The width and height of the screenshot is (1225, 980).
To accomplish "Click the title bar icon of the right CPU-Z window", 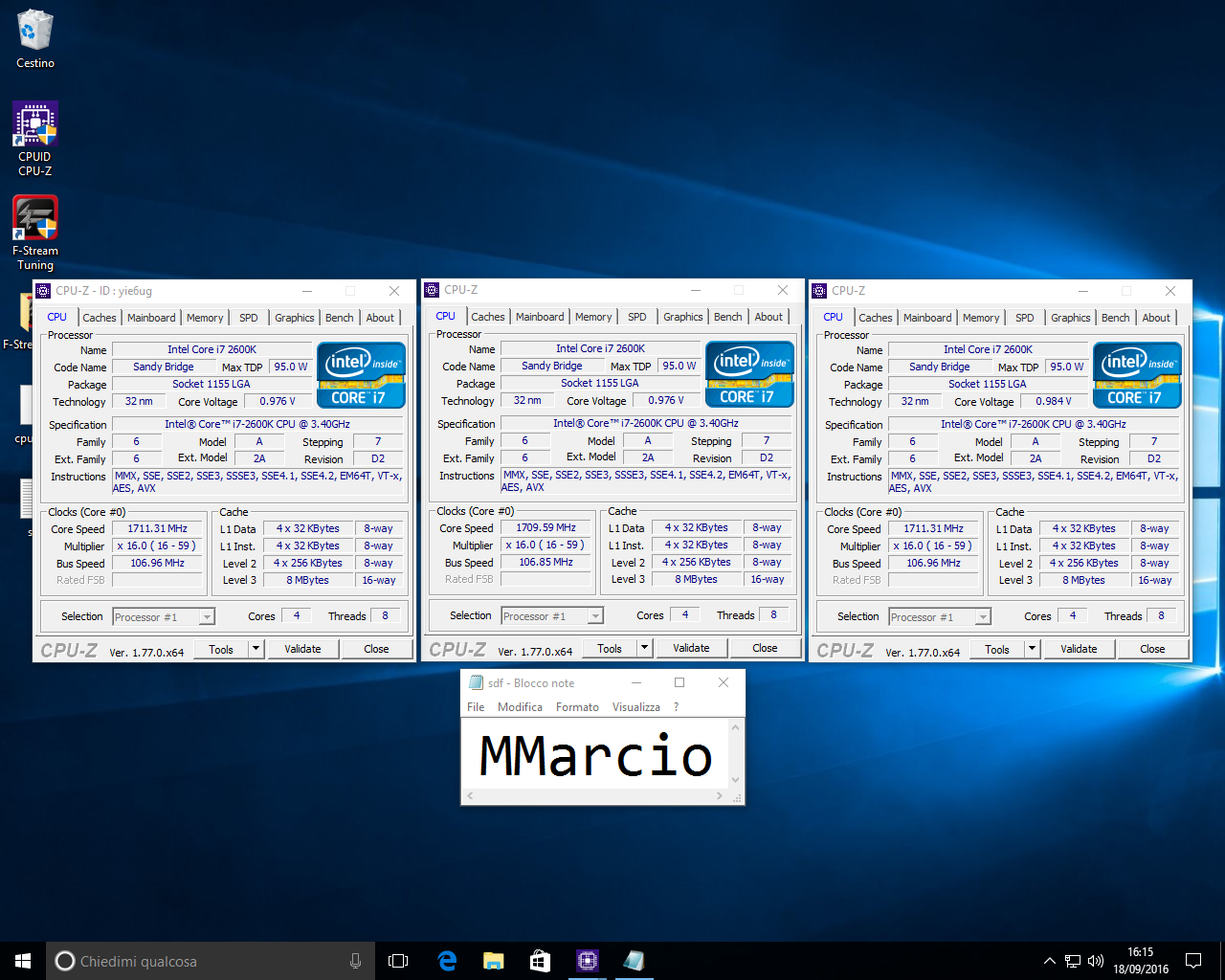I will (819, 291).
